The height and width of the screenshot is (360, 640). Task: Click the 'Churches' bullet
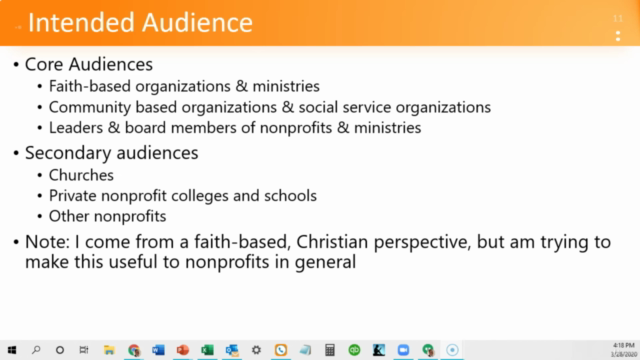point(81,175)
